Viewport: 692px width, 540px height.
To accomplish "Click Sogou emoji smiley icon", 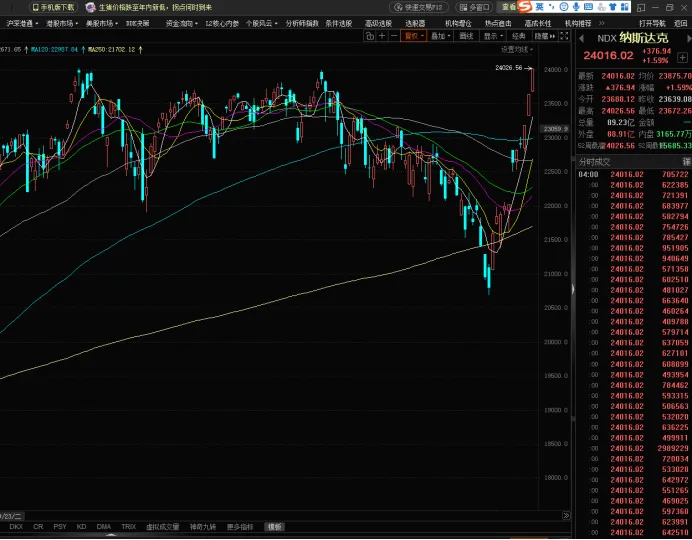I will pos(564,7).
